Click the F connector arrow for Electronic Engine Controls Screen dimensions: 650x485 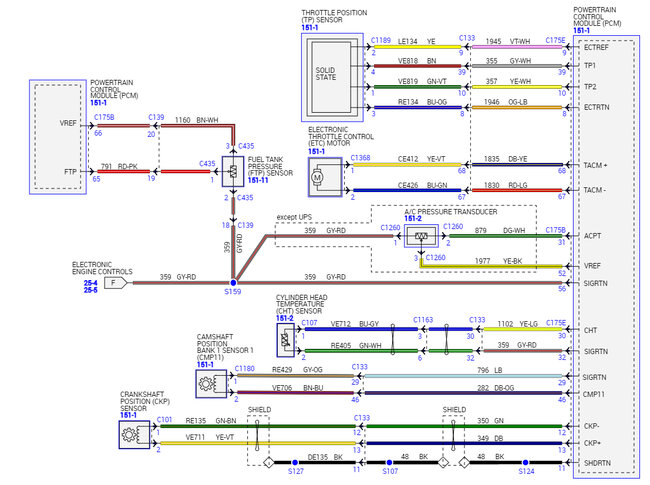(115, 283)
